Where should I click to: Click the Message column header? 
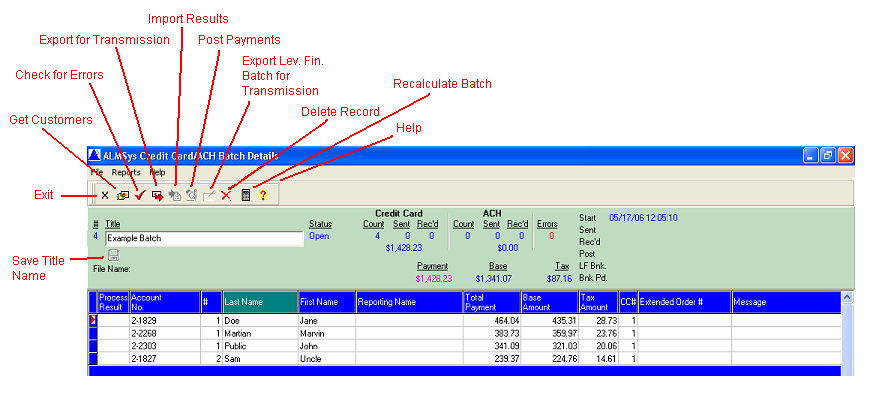click(786, 302)
